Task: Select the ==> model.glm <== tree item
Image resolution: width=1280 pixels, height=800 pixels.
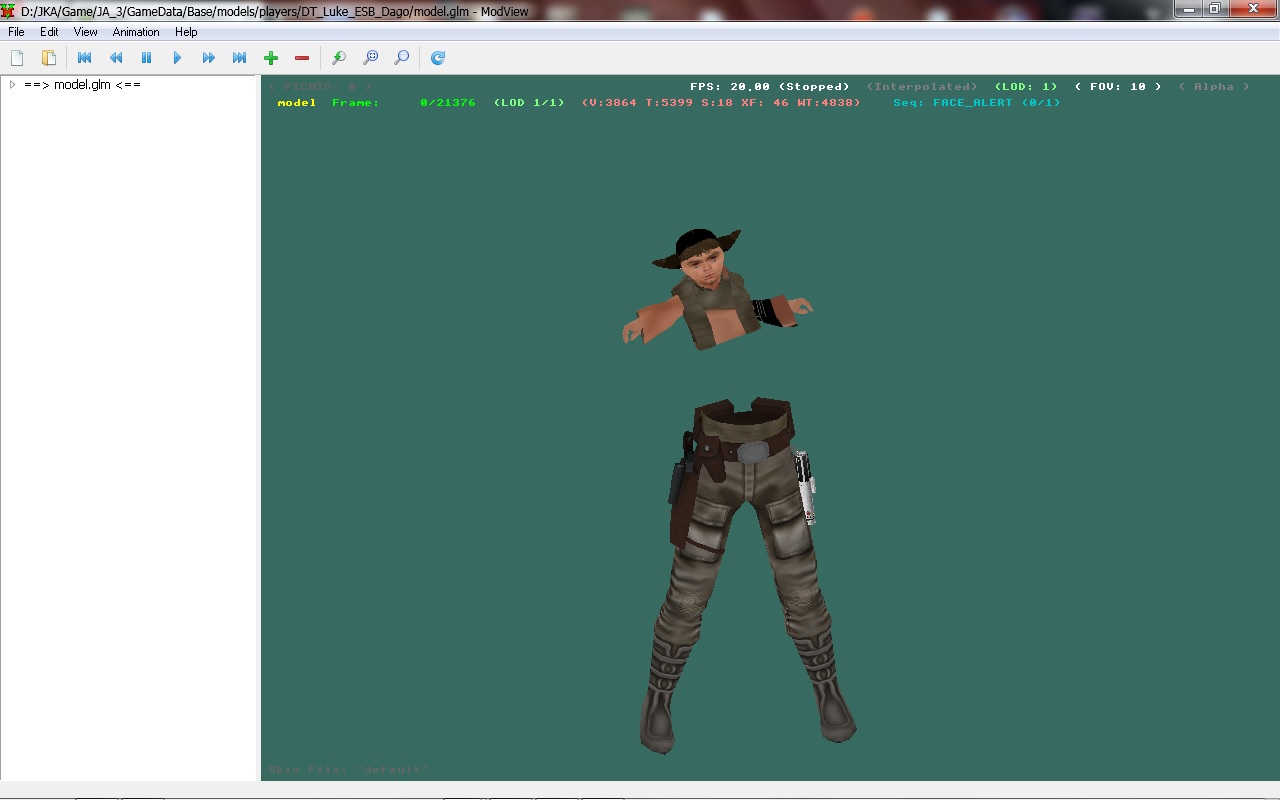Action: point(82,85)
